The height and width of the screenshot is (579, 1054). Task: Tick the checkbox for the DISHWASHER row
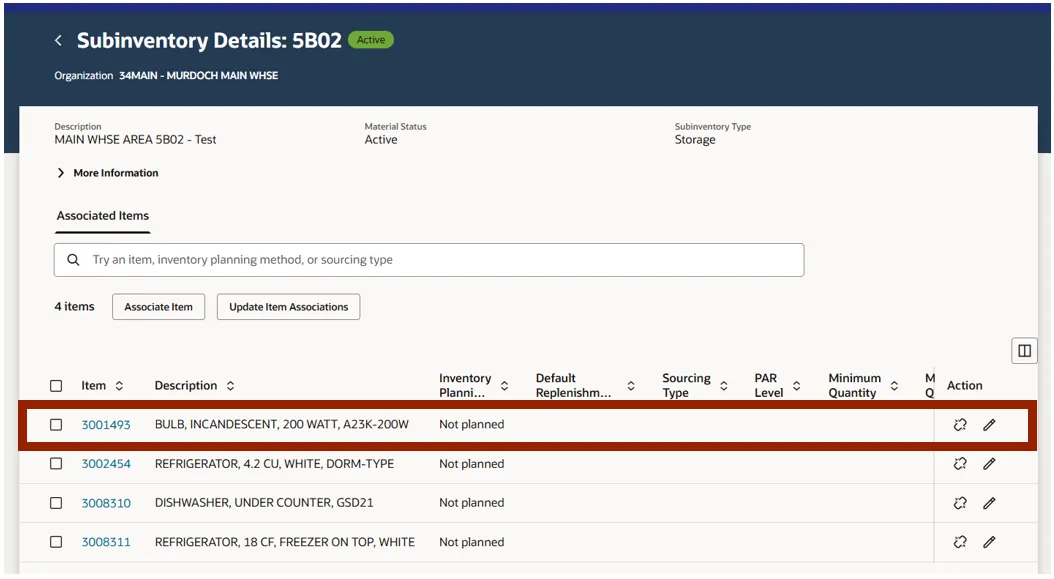click(x=56, y=503)
